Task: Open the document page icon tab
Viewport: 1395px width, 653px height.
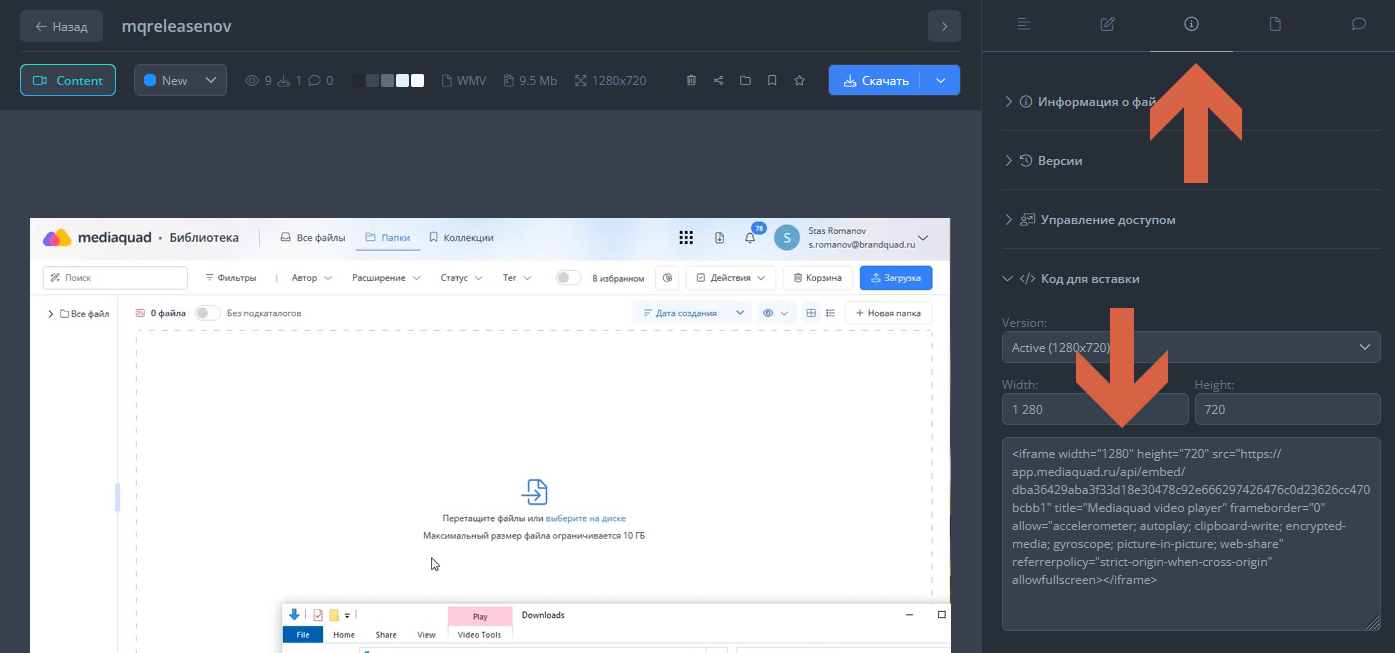Action: pos(1275,25)
